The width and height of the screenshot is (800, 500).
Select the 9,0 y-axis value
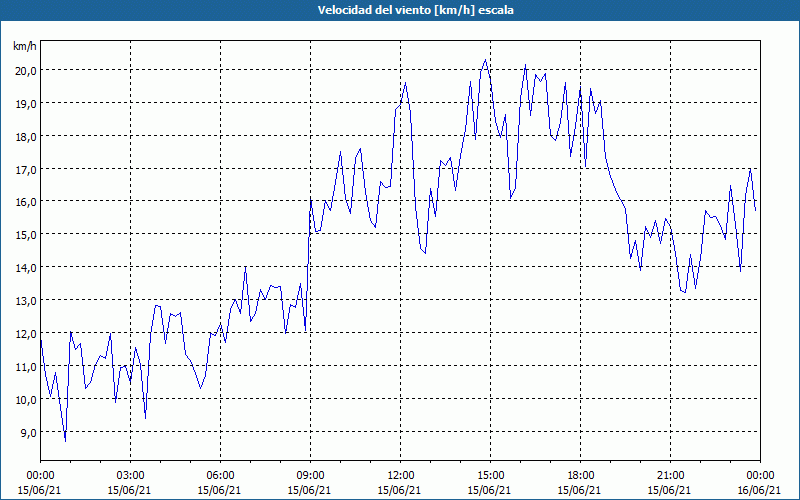29,433
